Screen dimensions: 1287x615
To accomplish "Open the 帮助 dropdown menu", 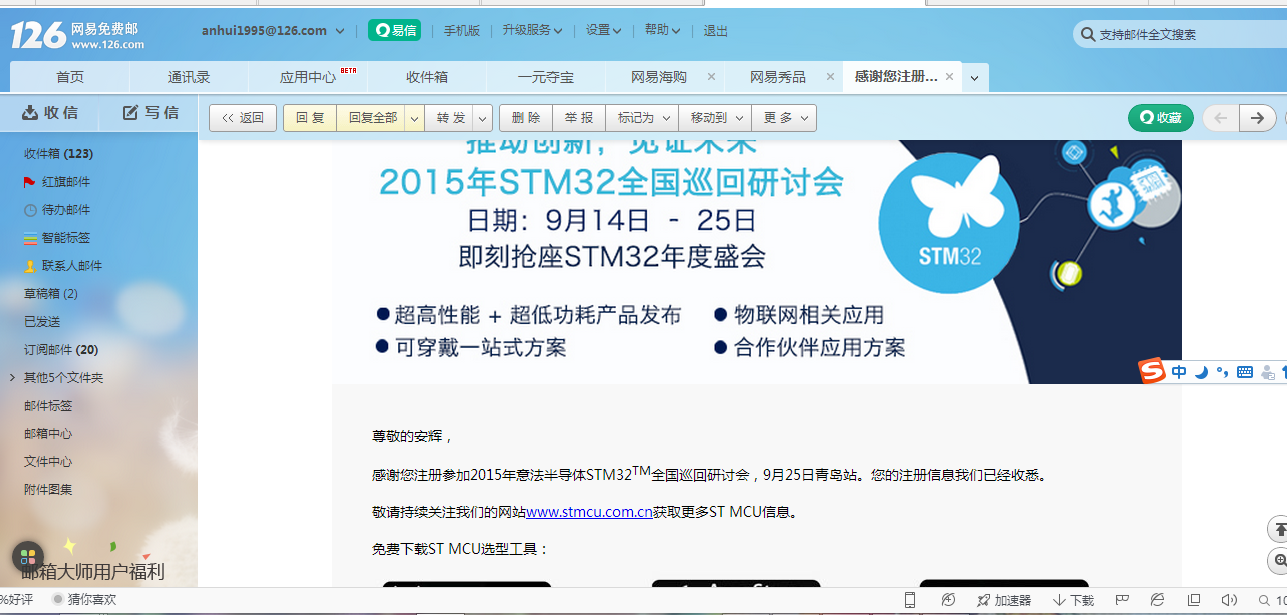I will (x=662, y=31).
